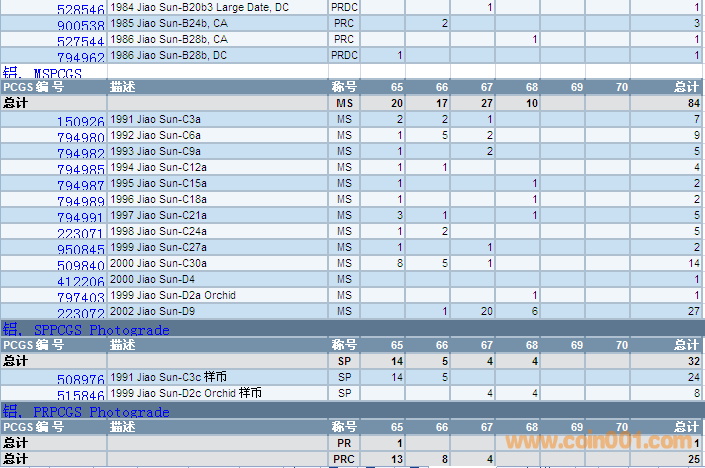Open PCGS number 794991 link
Screen dimensions: 705x468
click(80, 218)
